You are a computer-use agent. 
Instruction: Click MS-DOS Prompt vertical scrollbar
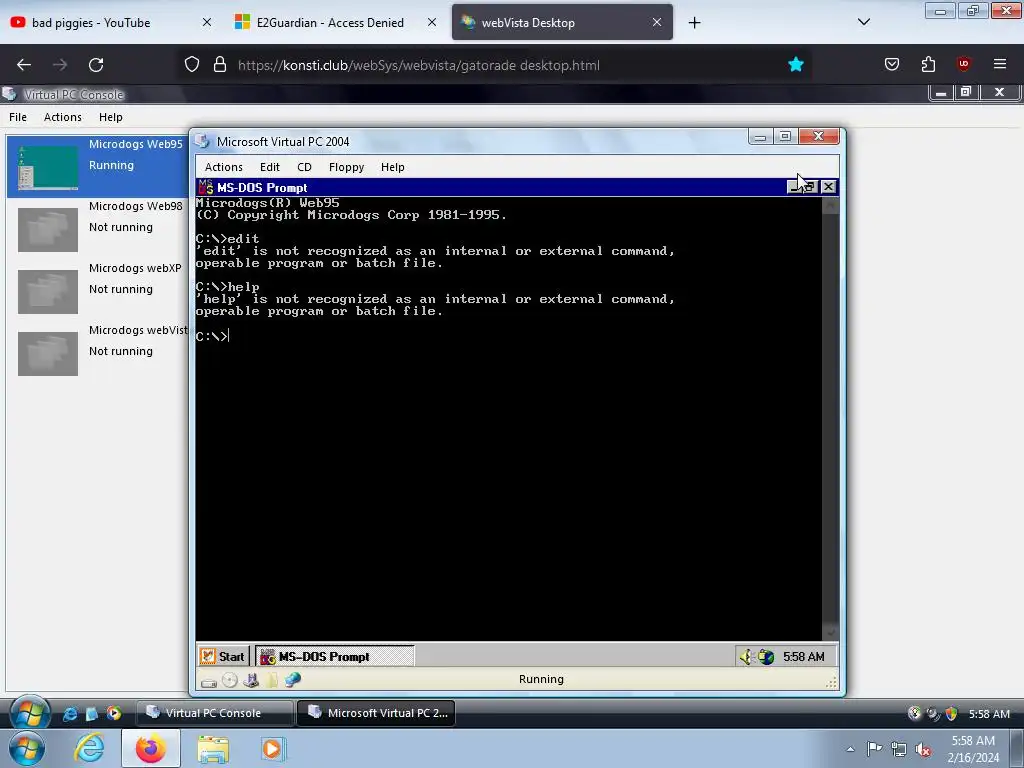point(831,418)
